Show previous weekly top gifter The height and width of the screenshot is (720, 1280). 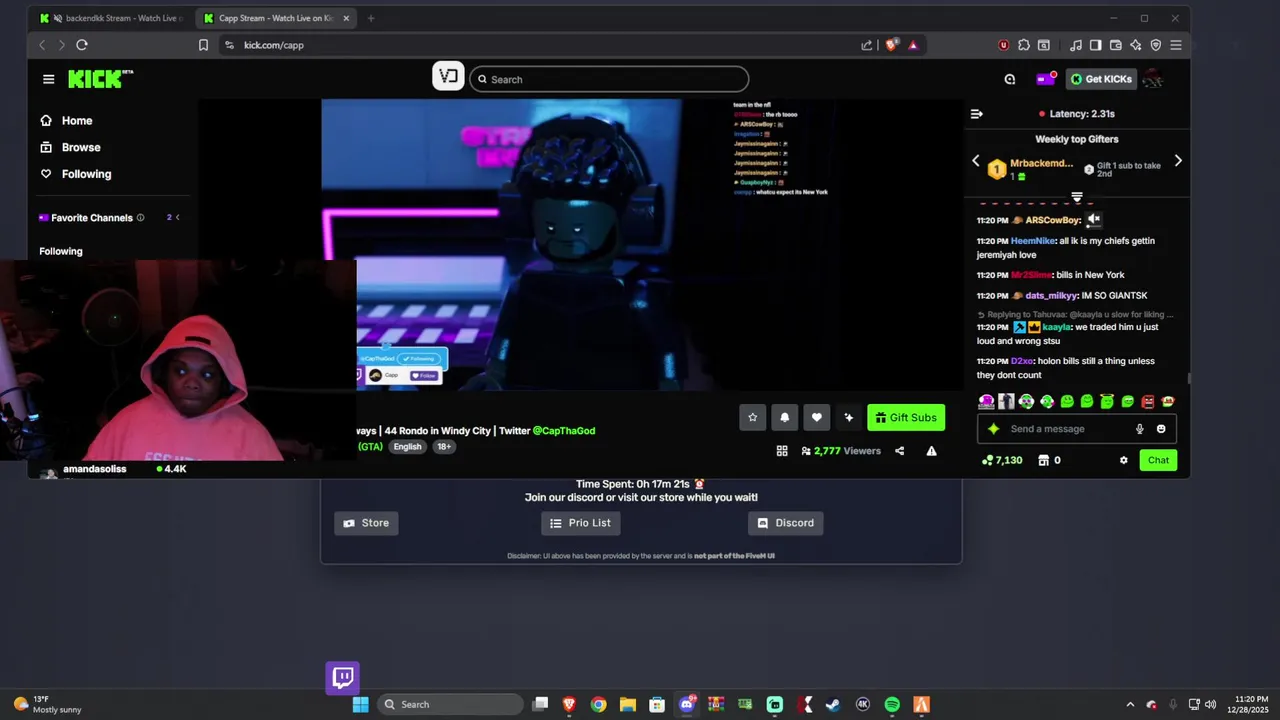pos(976,161)
